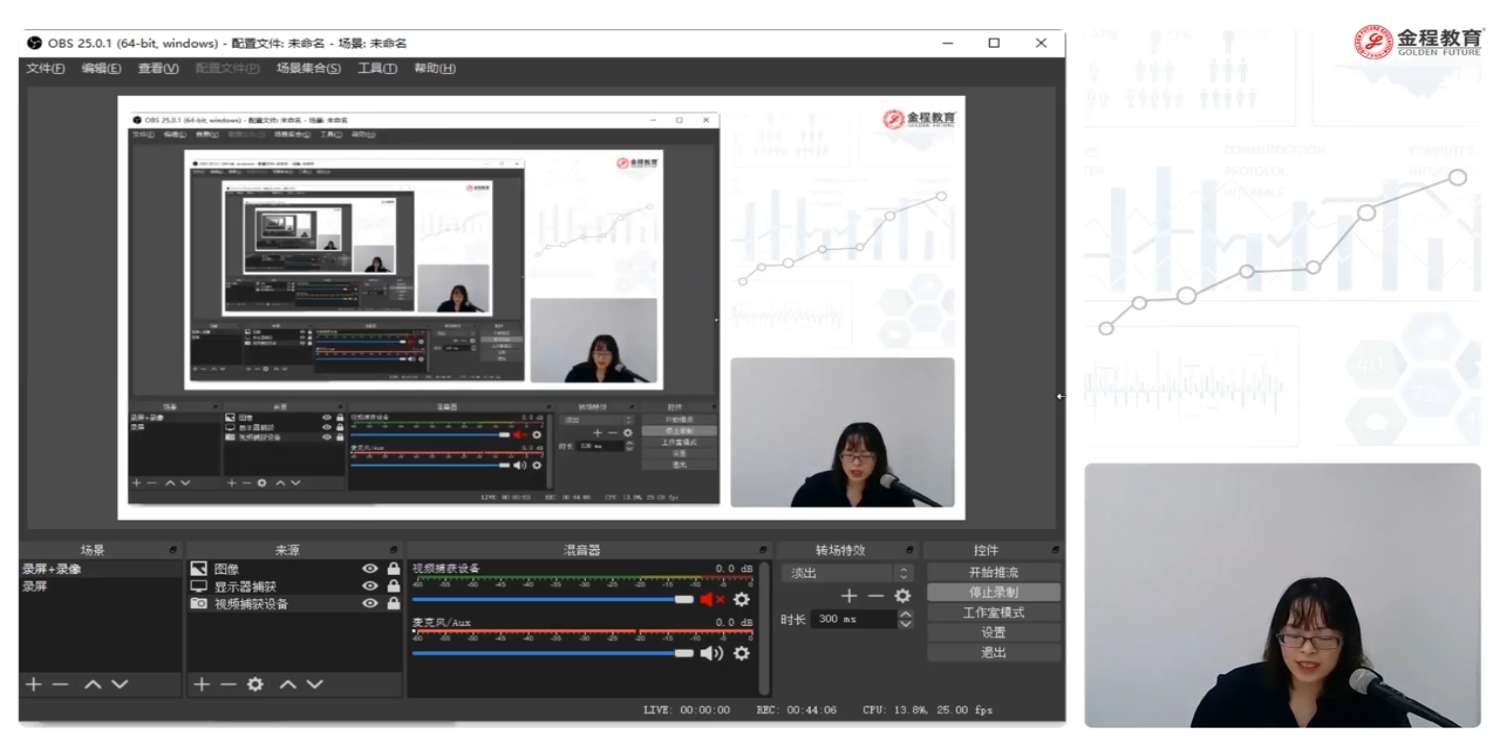Screen dimensions: 1500x750
Task: Move selected source up in 来源 list
Action: [x=288, y=684]
